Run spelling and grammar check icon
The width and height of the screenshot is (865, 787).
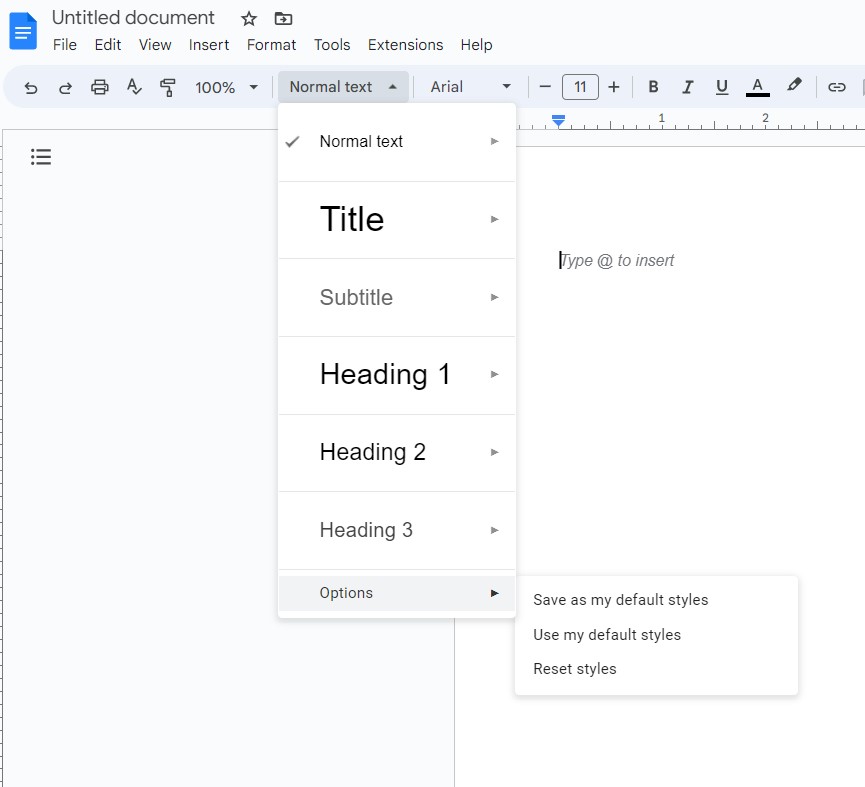point(134,87)
